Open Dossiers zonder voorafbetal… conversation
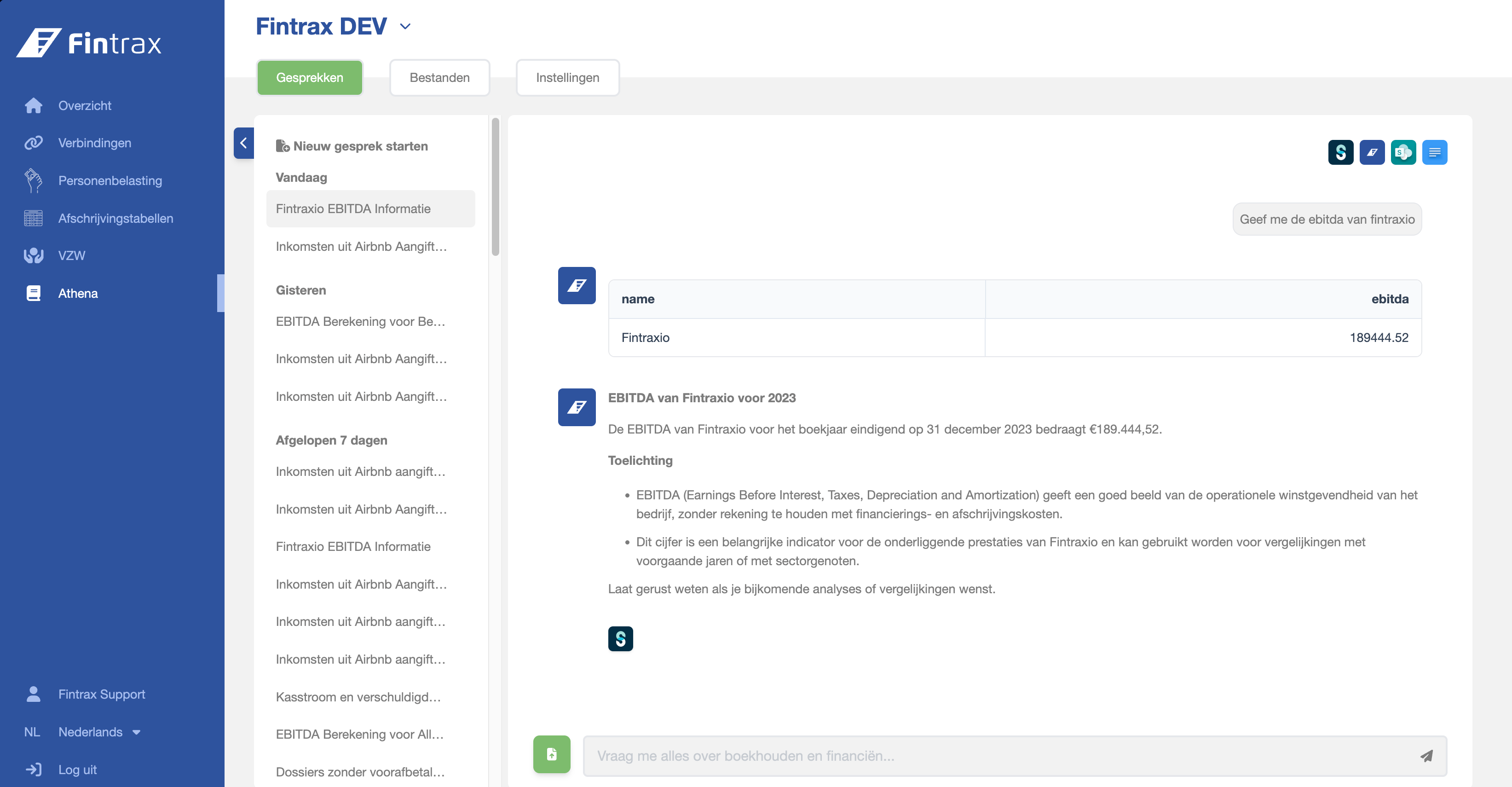The width and height of the screenshot is (1512, 787). (x=370, y=772)
